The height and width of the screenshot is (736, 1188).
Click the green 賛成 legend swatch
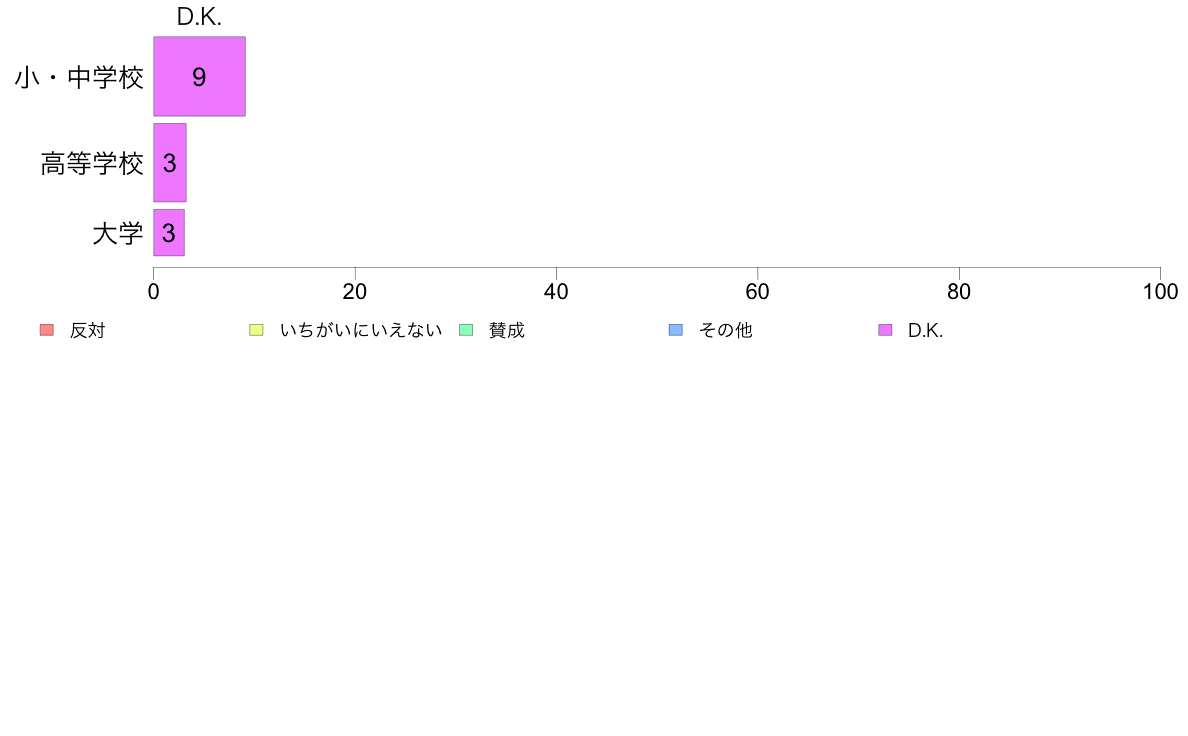pos(466,330)
